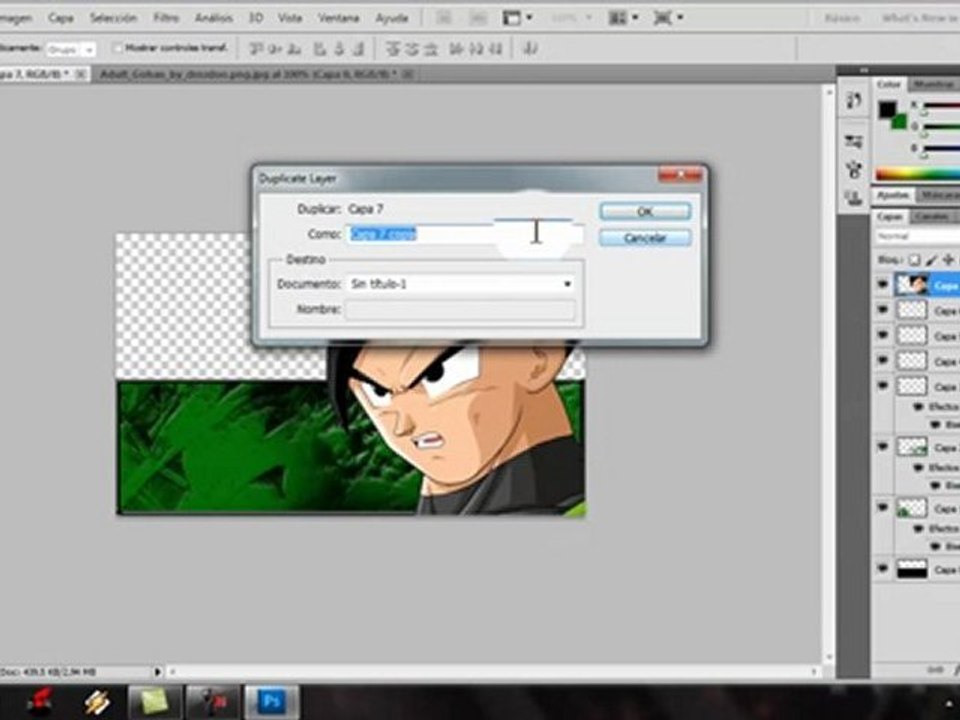Click distribute vertical centers icon
This screenshot has width=960, height=720.
411,48
